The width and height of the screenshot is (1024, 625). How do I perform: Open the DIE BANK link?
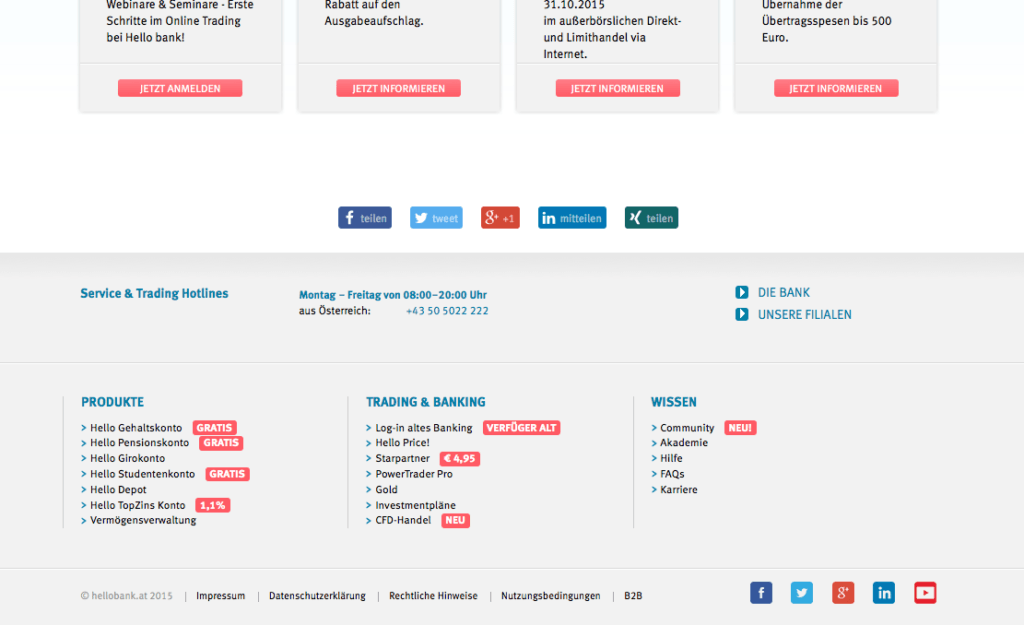784,293
